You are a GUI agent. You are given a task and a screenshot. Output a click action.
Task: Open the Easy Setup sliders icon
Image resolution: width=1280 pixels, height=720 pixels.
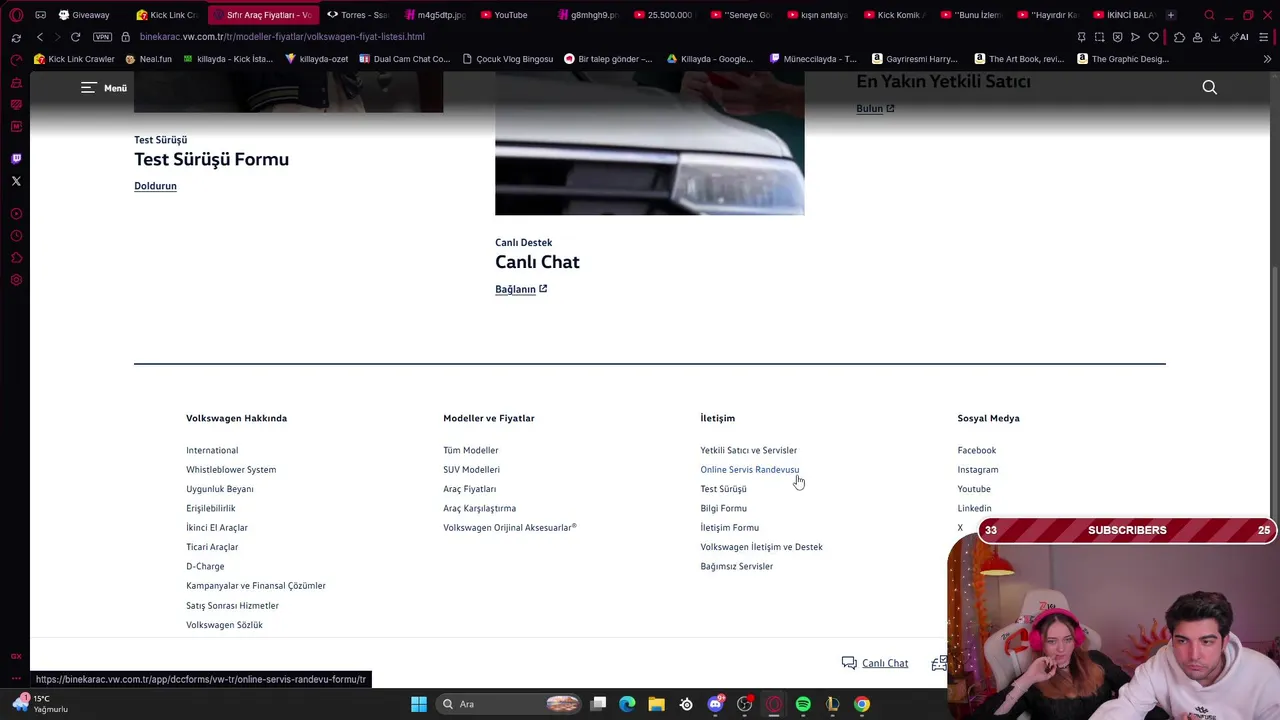click(x=1265, y=37)
